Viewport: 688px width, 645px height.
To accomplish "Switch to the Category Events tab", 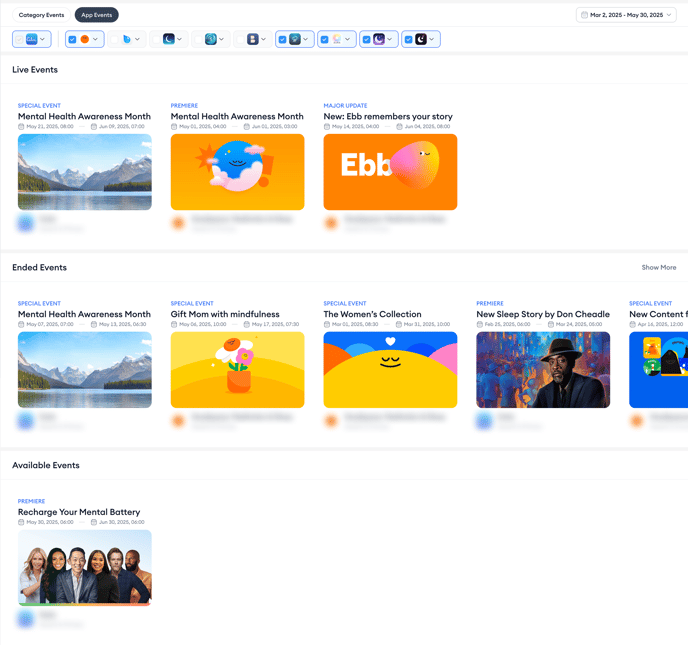I will [x=41, y=15].
